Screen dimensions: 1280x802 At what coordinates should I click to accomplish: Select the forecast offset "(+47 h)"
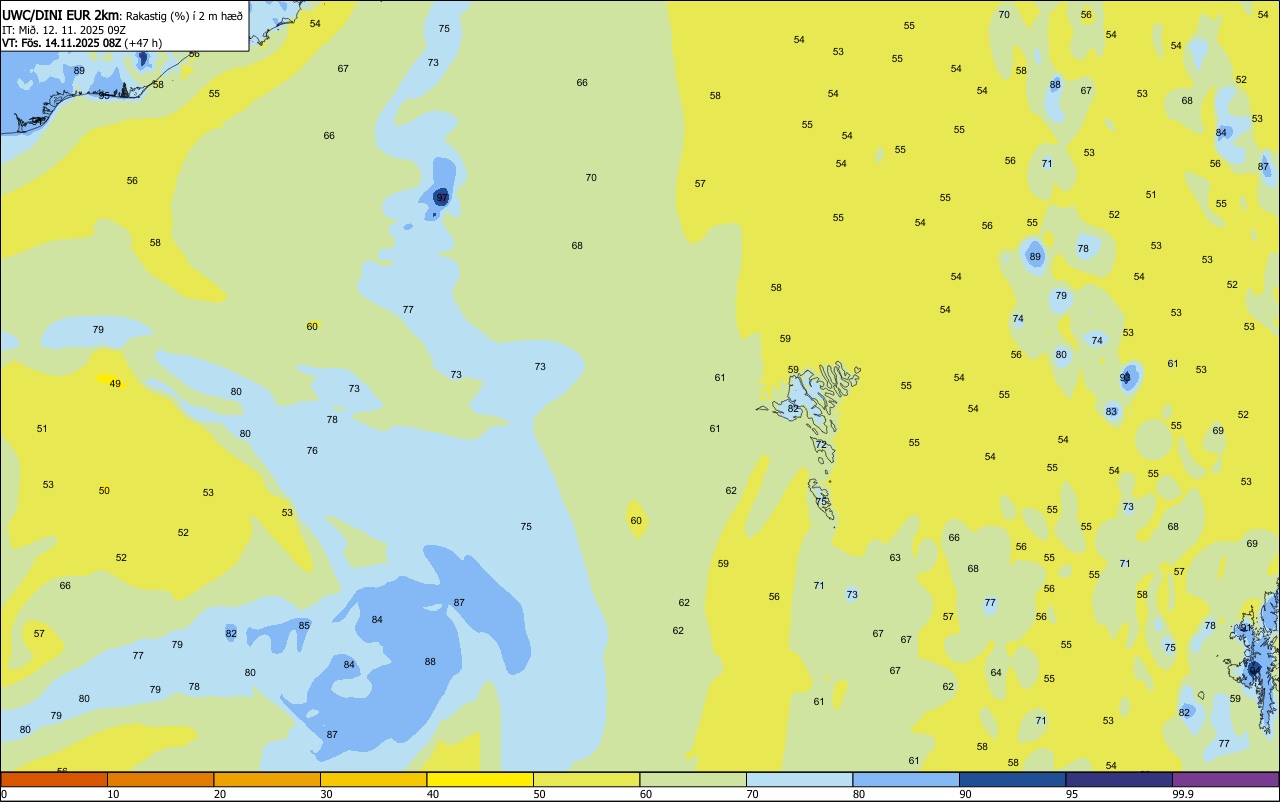[x=143, y=43]
